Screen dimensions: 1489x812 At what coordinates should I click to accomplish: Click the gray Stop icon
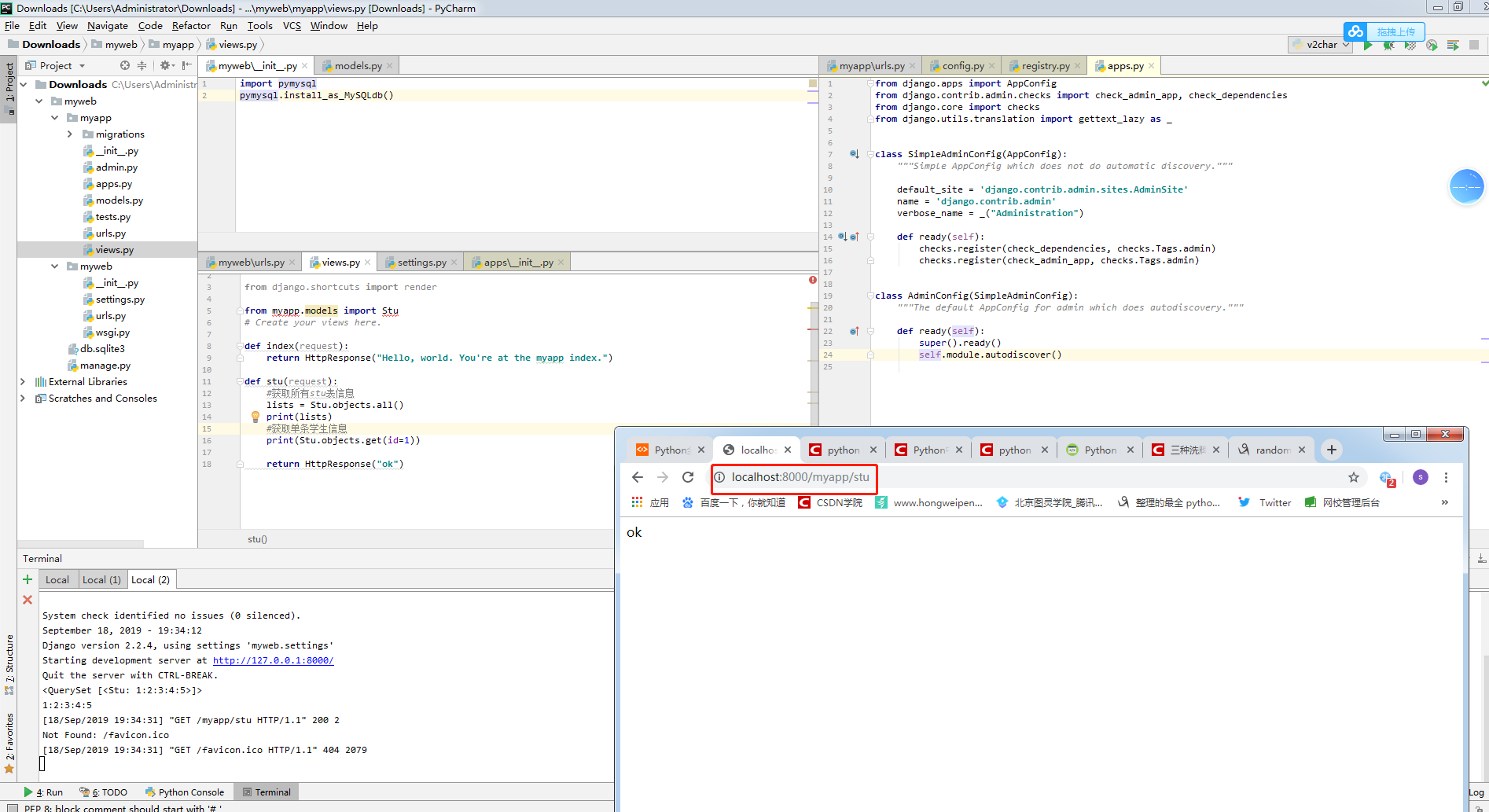tap(1474, 45)
